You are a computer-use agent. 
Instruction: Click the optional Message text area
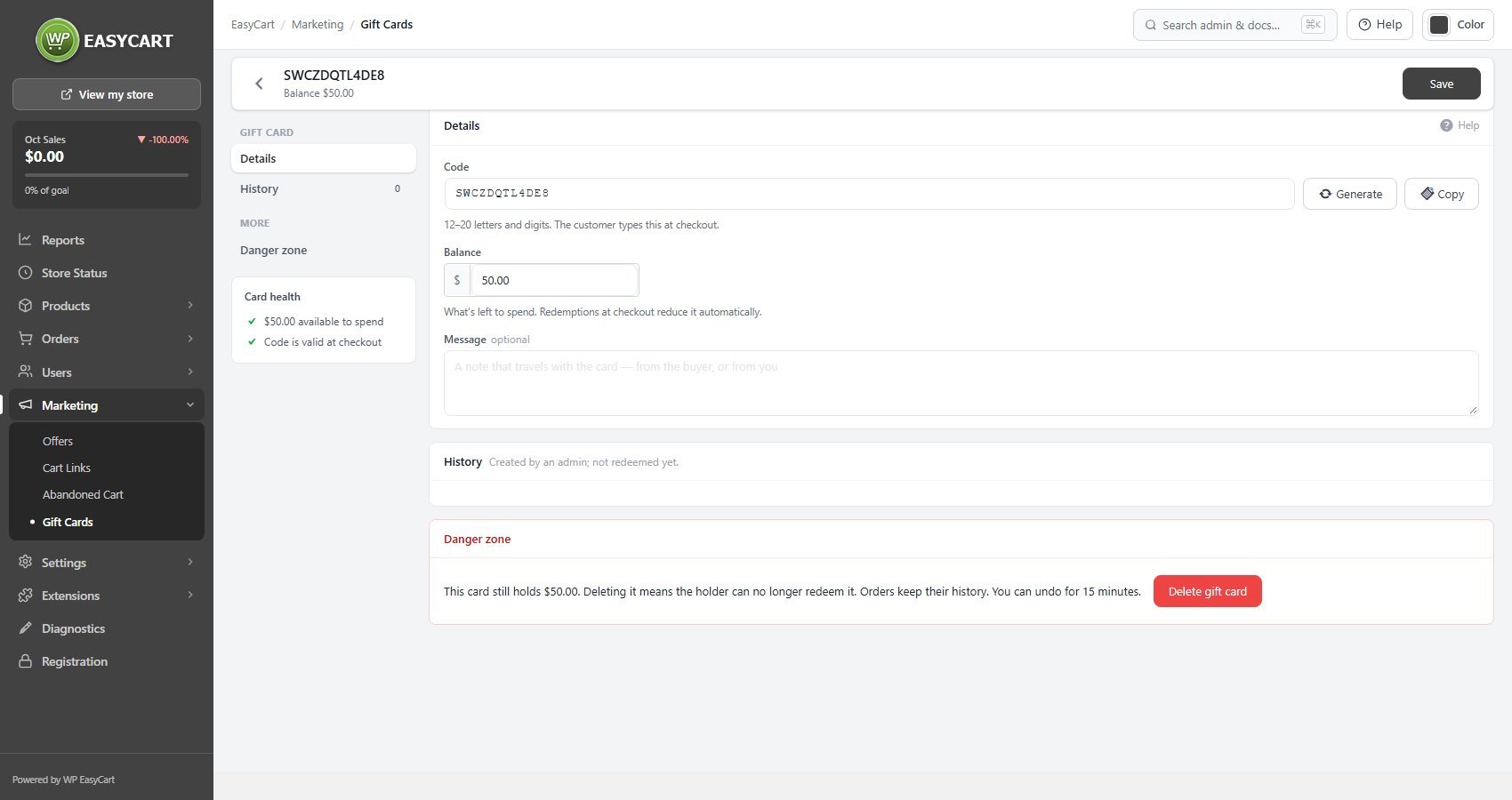click(x=961, y=383)
